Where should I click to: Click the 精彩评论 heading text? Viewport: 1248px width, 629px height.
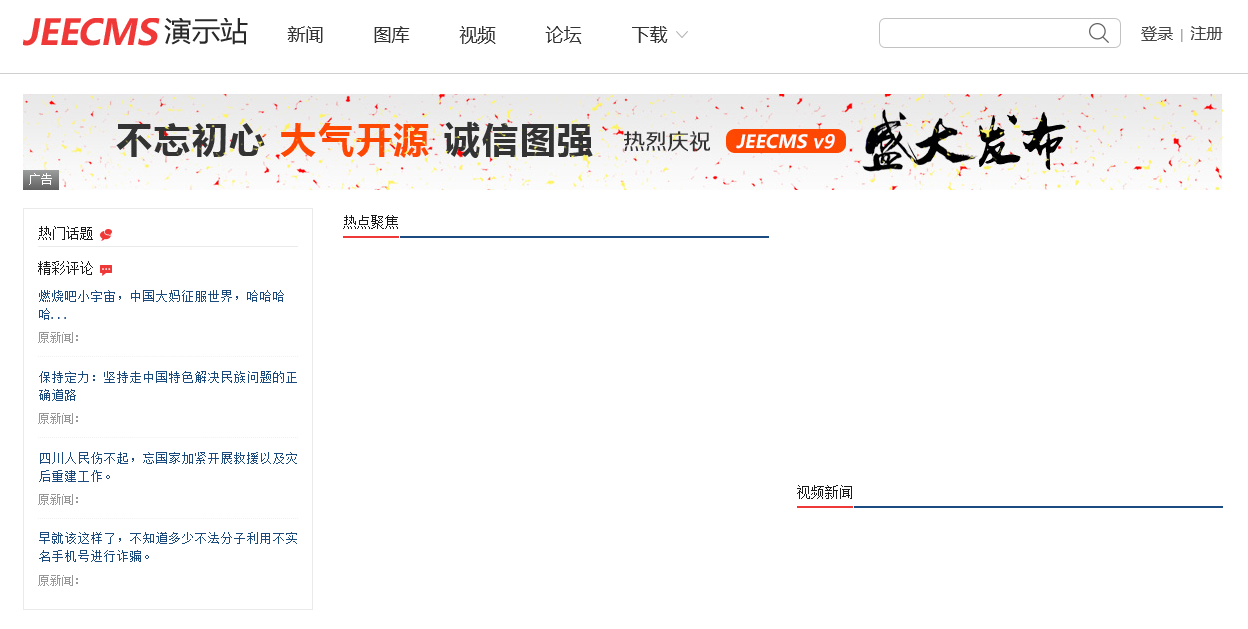pyautogui.click(x=66, y=269)
